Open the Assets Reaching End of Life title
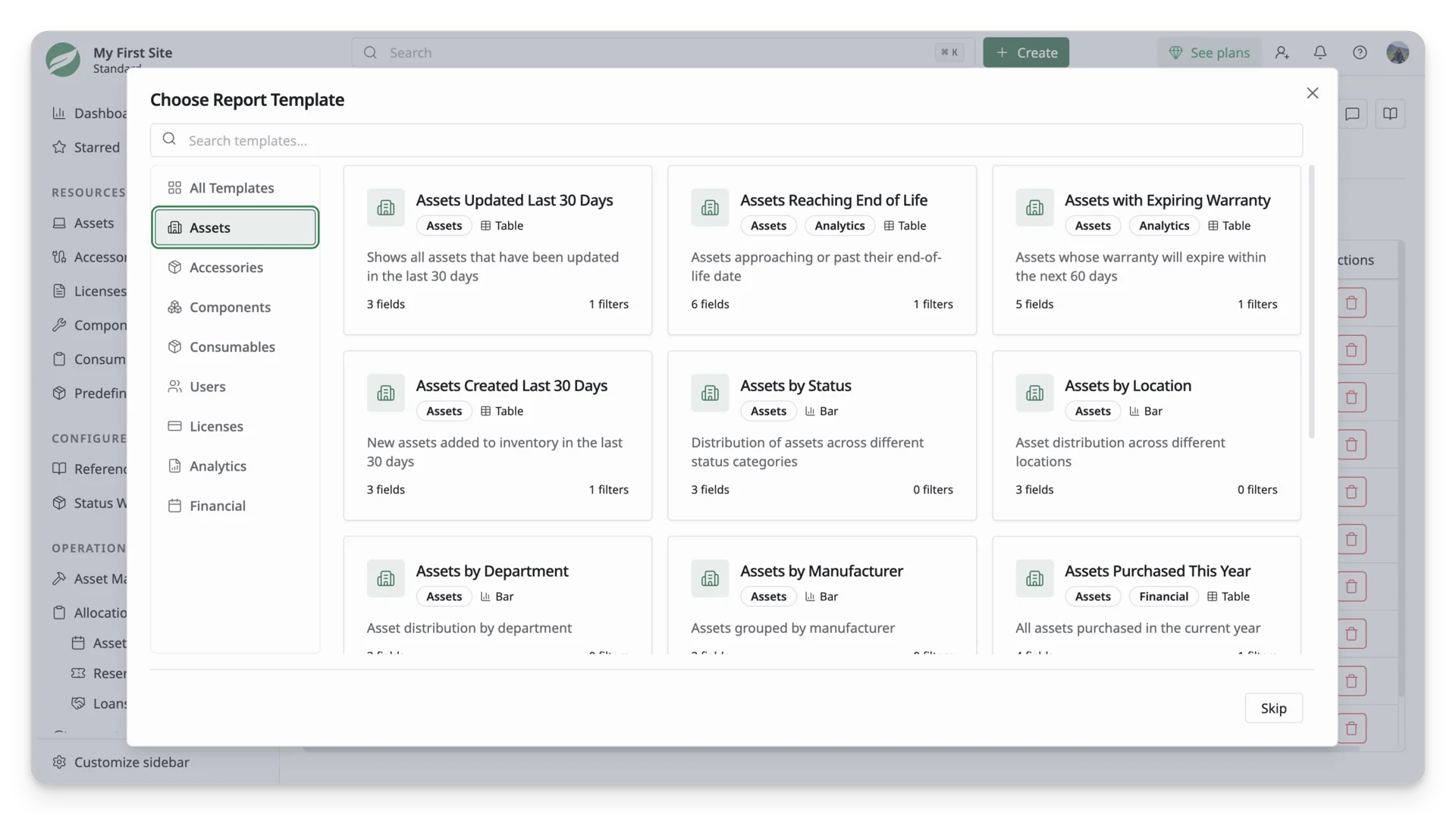Screen dimensions: 1456x815 point(833,200)
